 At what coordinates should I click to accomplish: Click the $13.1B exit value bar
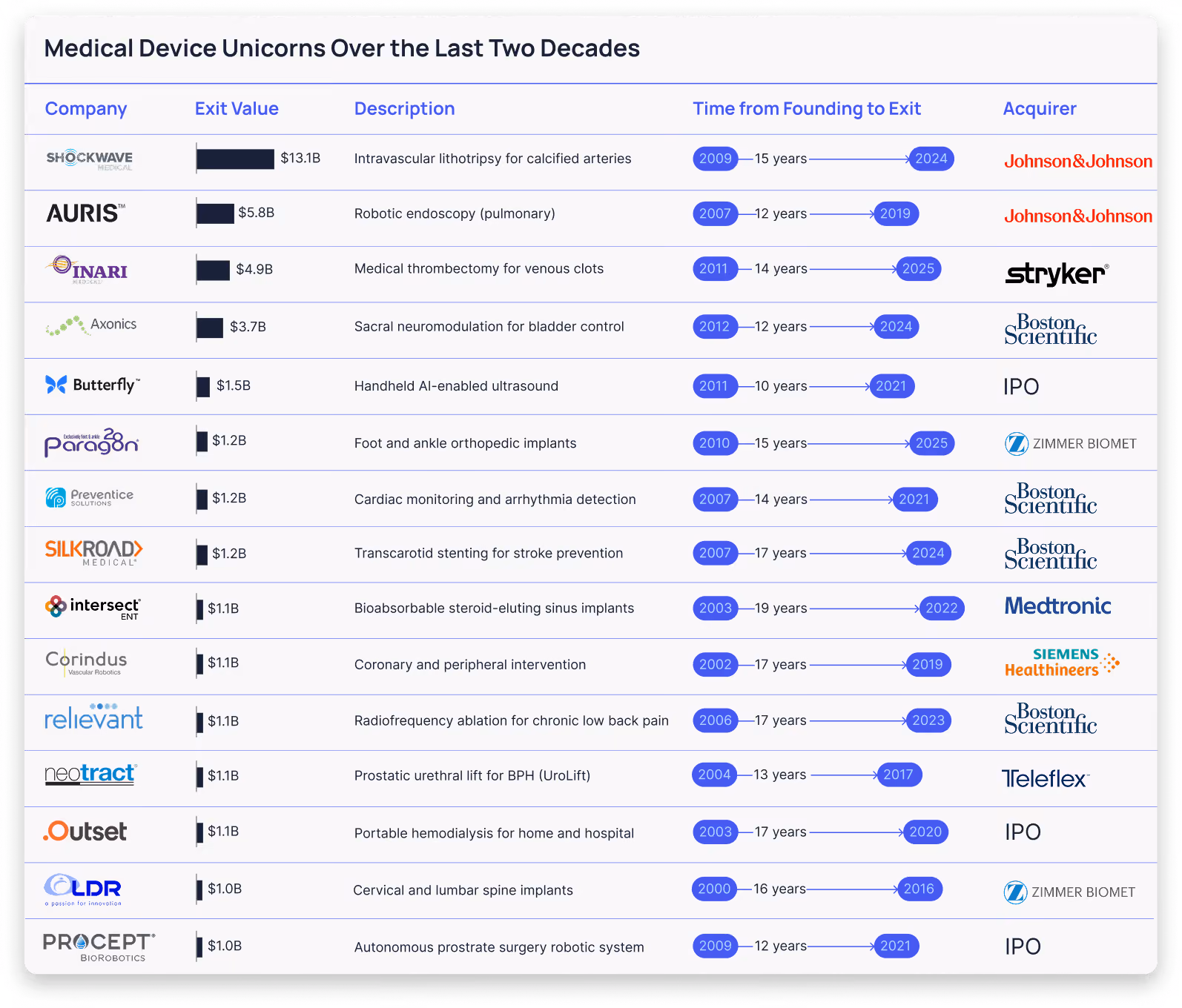[x=235, y=159]
